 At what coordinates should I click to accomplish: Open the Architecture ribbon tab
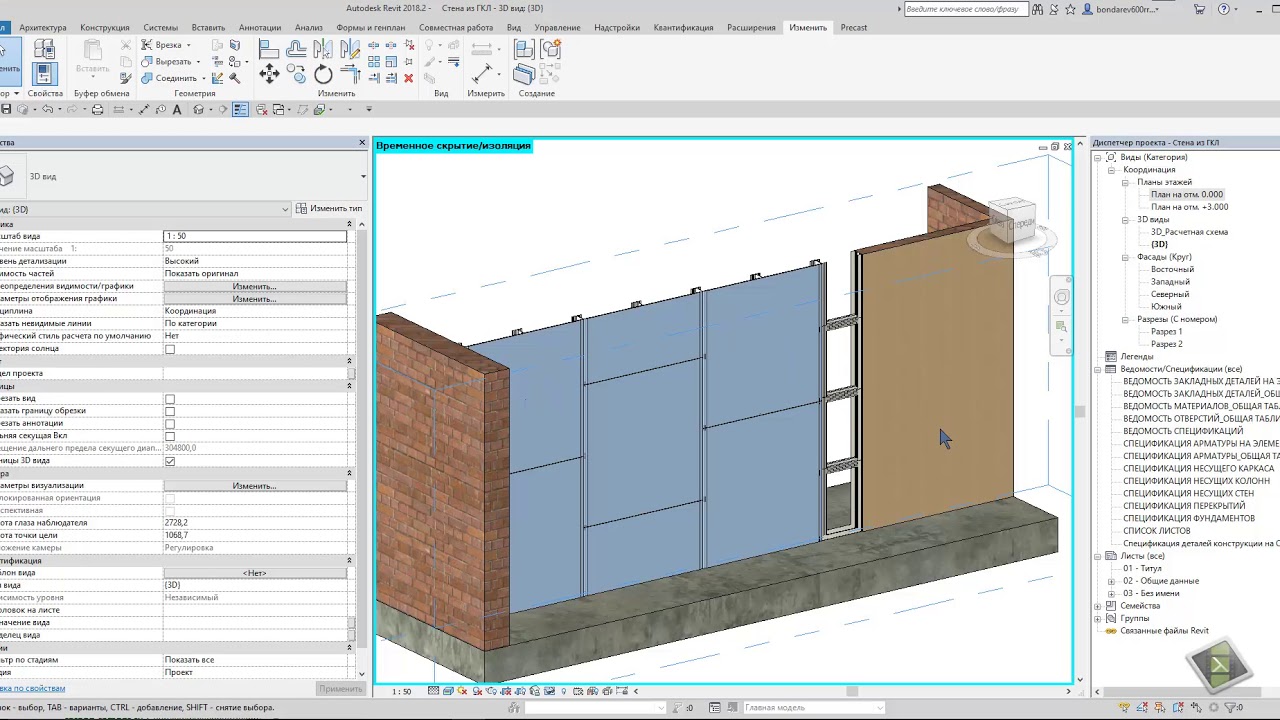tap(43, 27)
